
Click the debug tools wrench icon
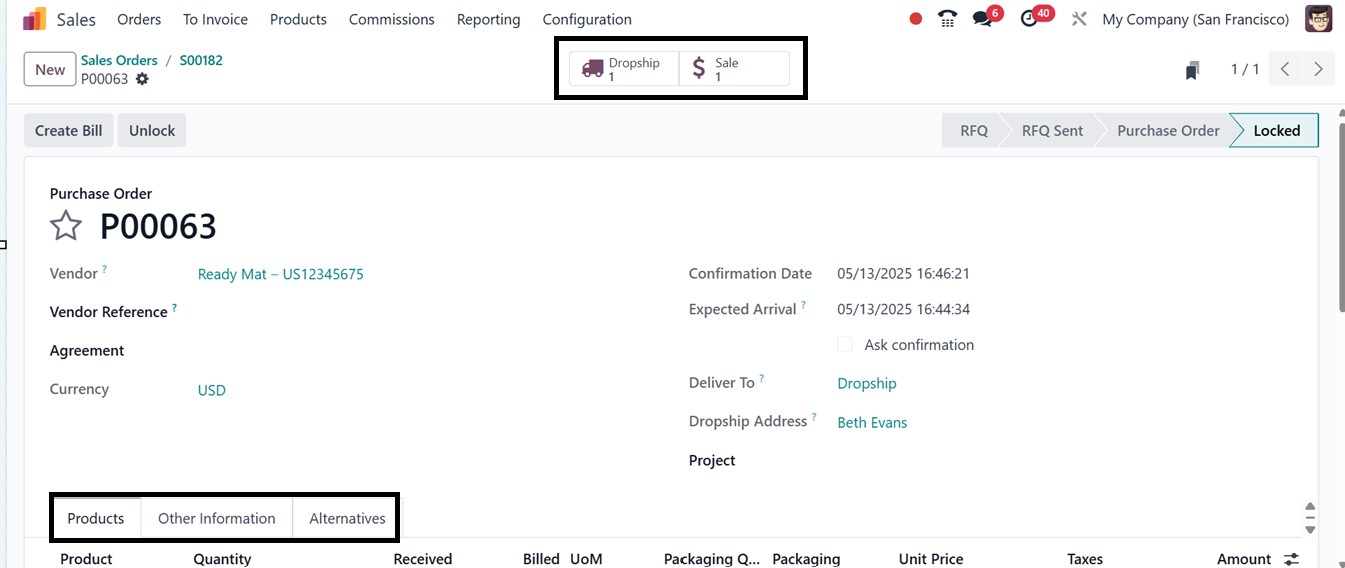1079,19
